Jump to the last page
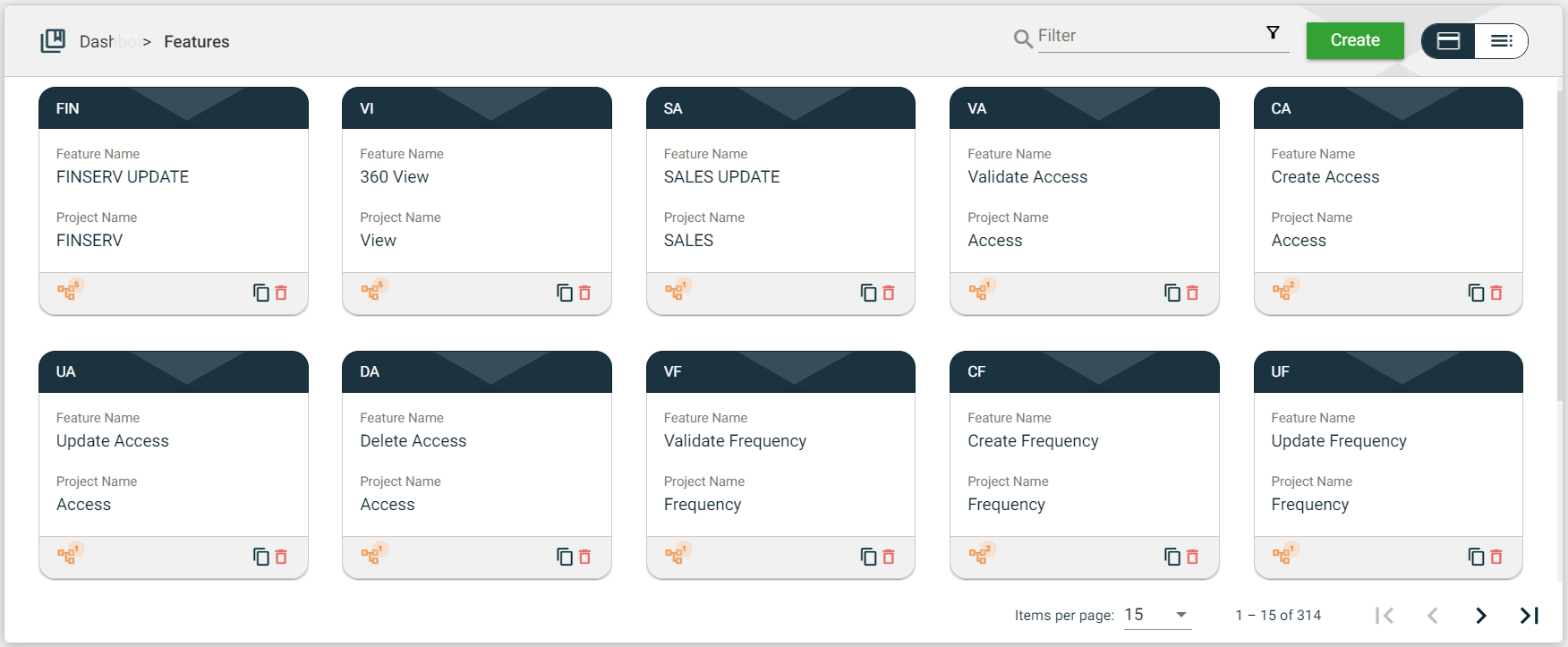This screenshot has width=1568, height=647. coord(1530,616)
